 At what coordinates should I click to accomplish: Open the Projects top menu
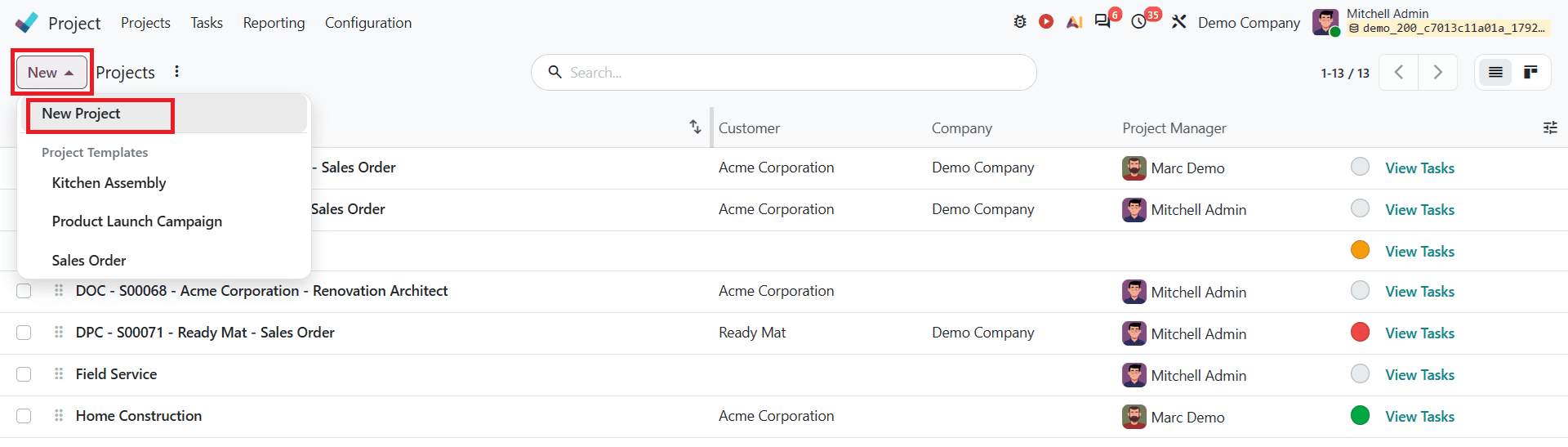pos(145,23)
